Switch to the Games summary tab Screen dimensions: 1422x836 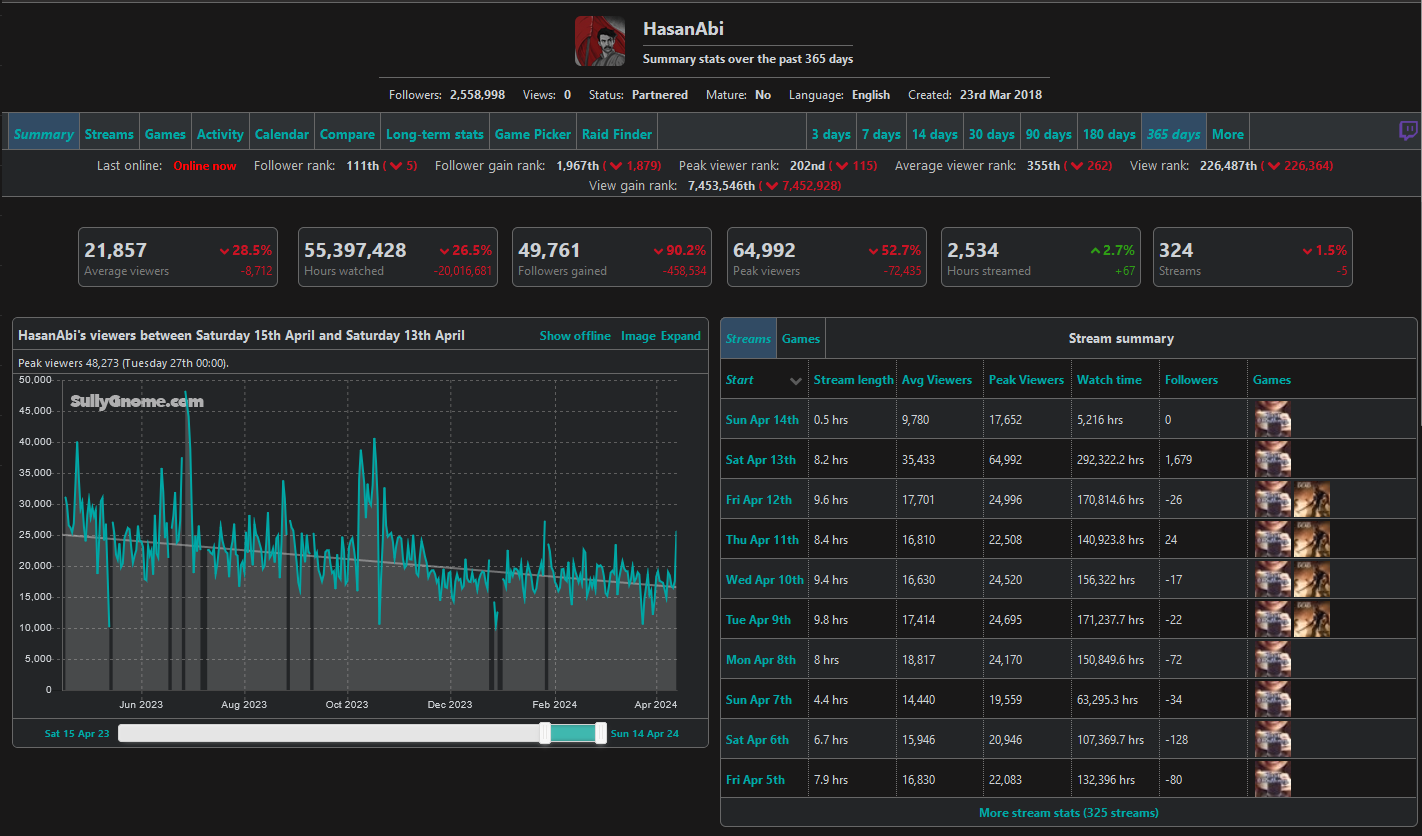pyautogui.click(x=801, y=339)
